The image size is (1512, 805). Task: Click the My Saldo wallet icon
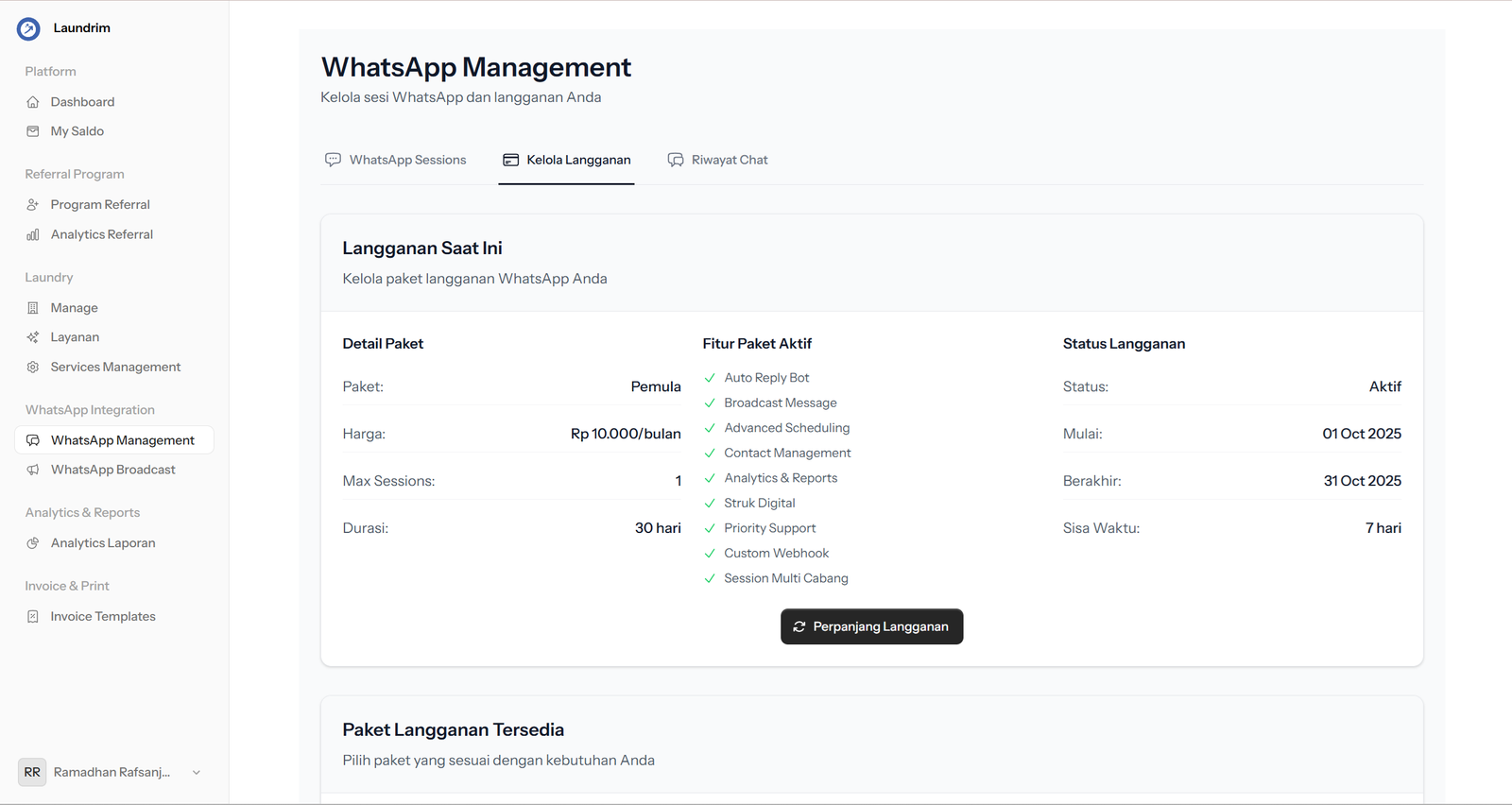[x=33, y=131]
